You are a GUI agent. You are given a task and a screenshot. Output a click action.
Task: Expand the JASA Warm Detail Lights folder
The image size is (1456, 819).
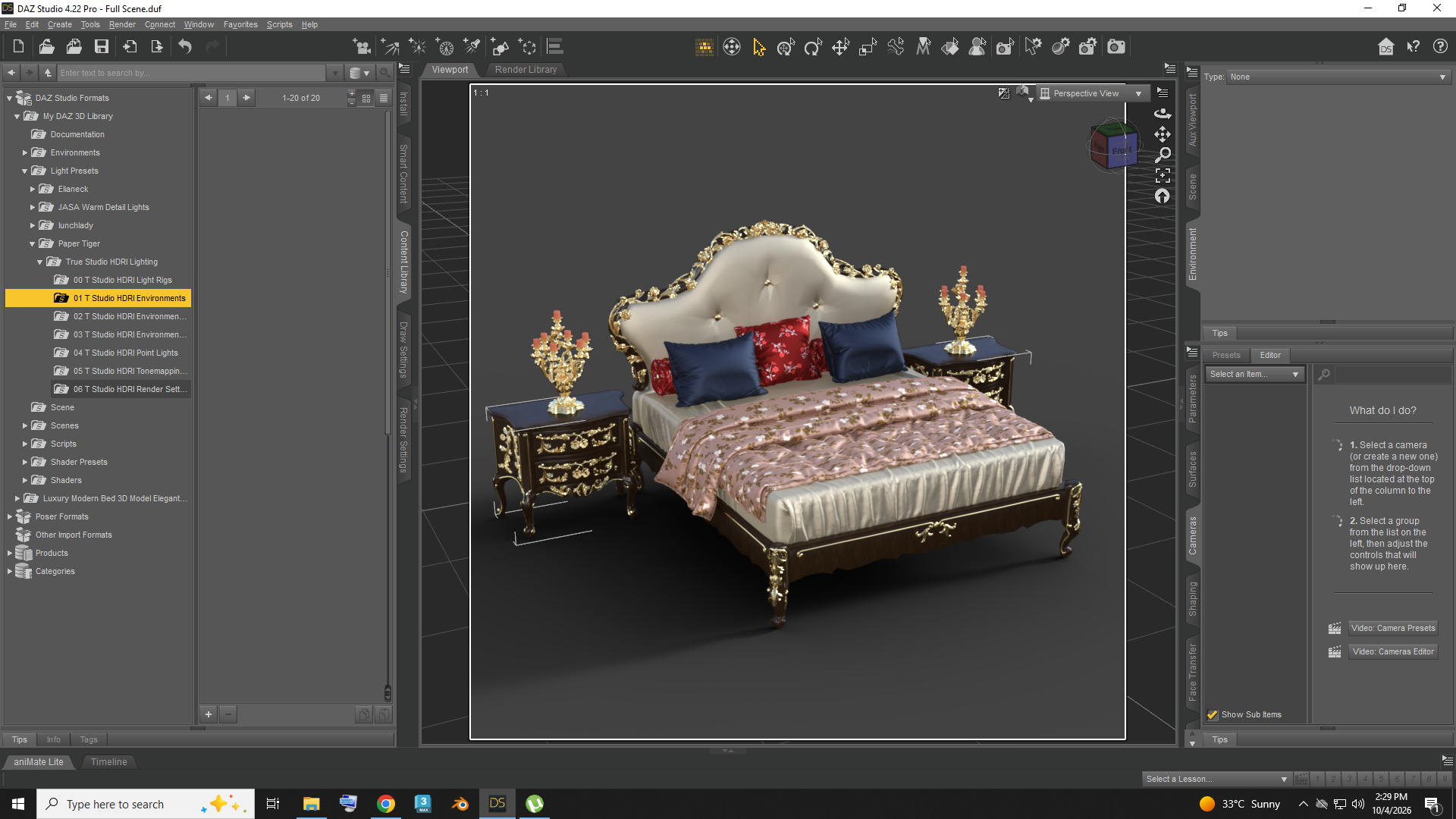pyautogui.click(x=32, y=207)
